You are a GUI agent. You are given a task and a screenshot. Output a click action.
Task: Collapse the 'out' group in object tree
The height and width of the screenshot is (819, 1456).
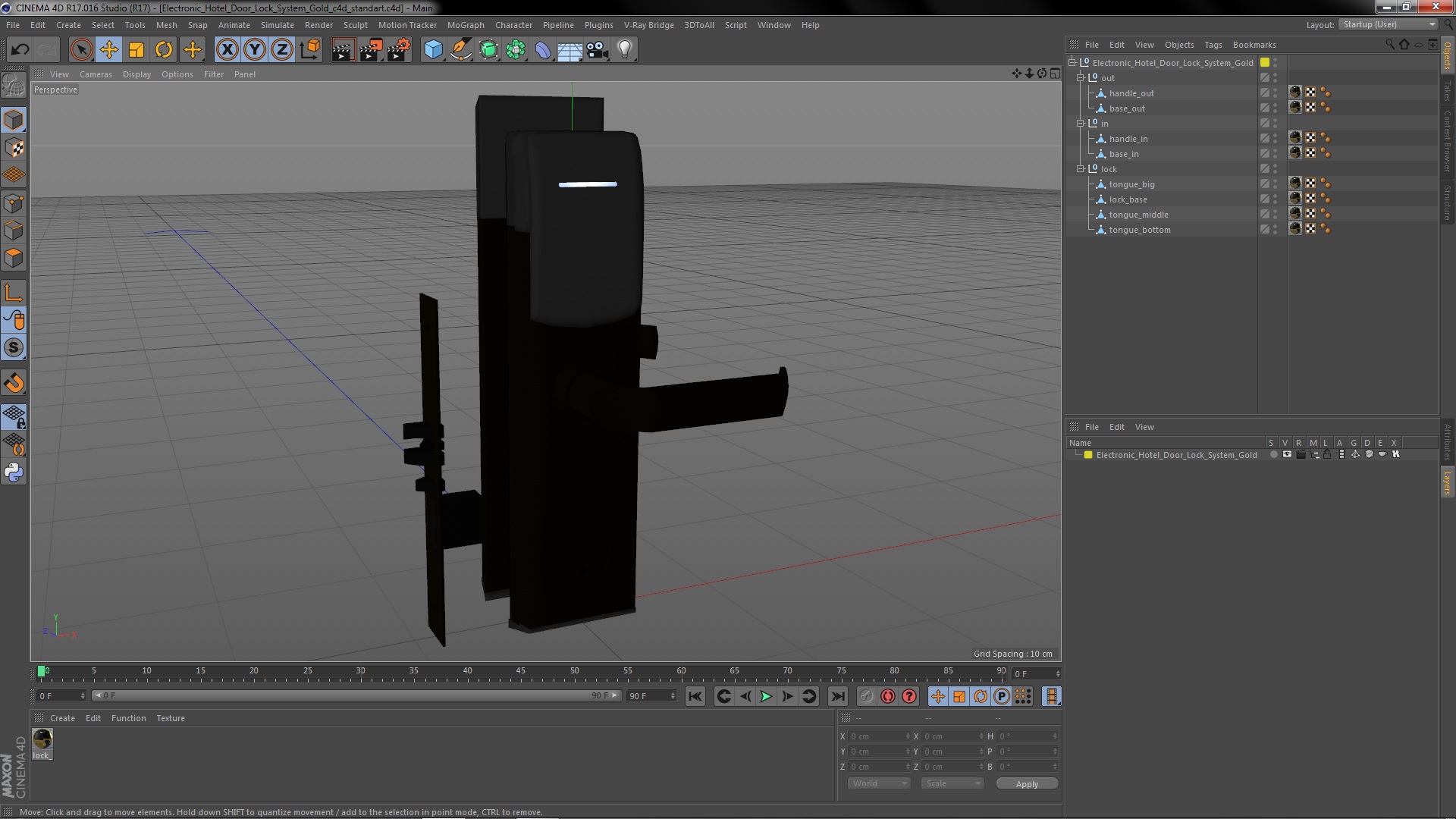tap(1081, 77)
